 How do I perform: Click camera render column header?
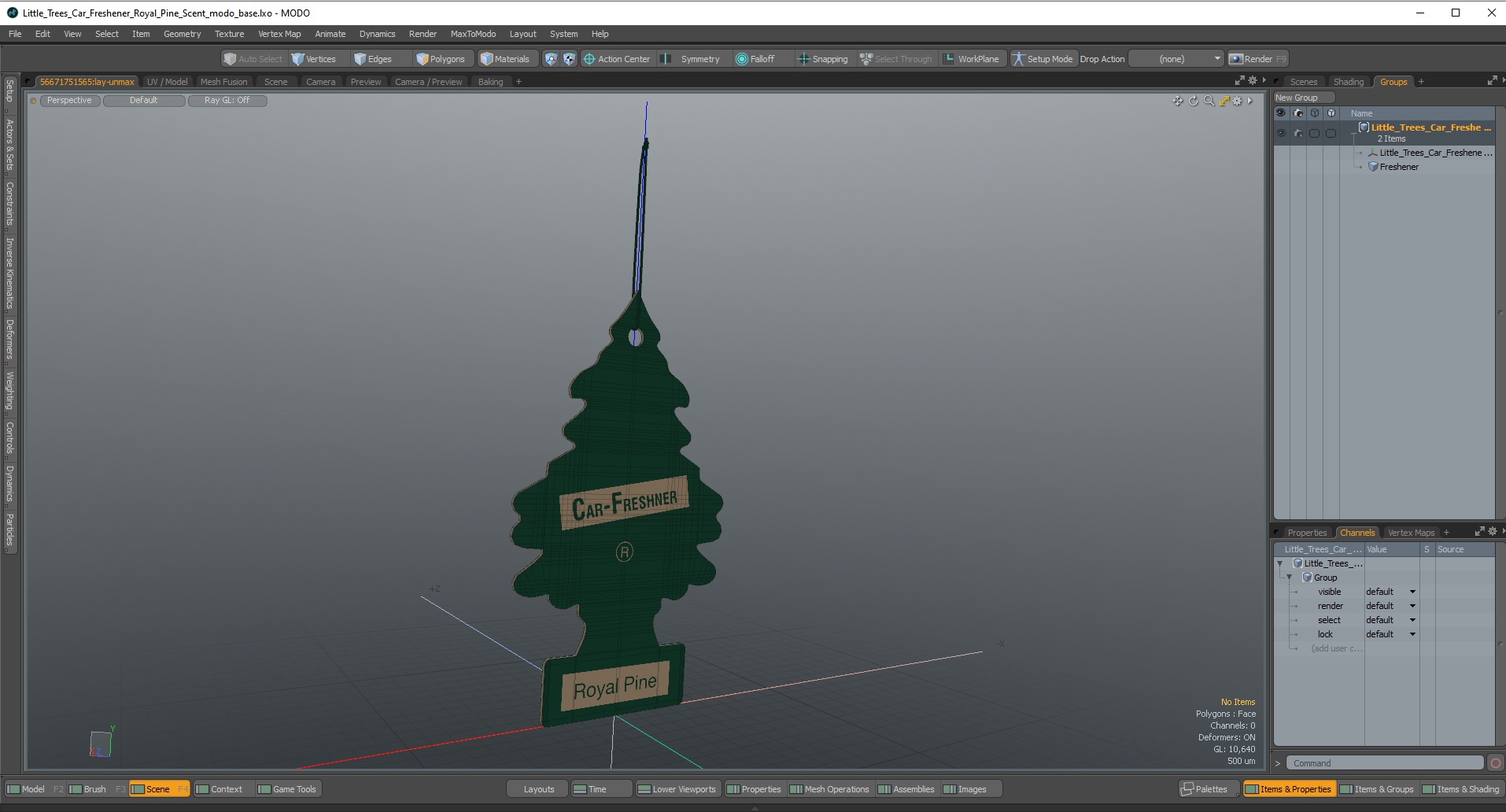[x=1298, y=113]
